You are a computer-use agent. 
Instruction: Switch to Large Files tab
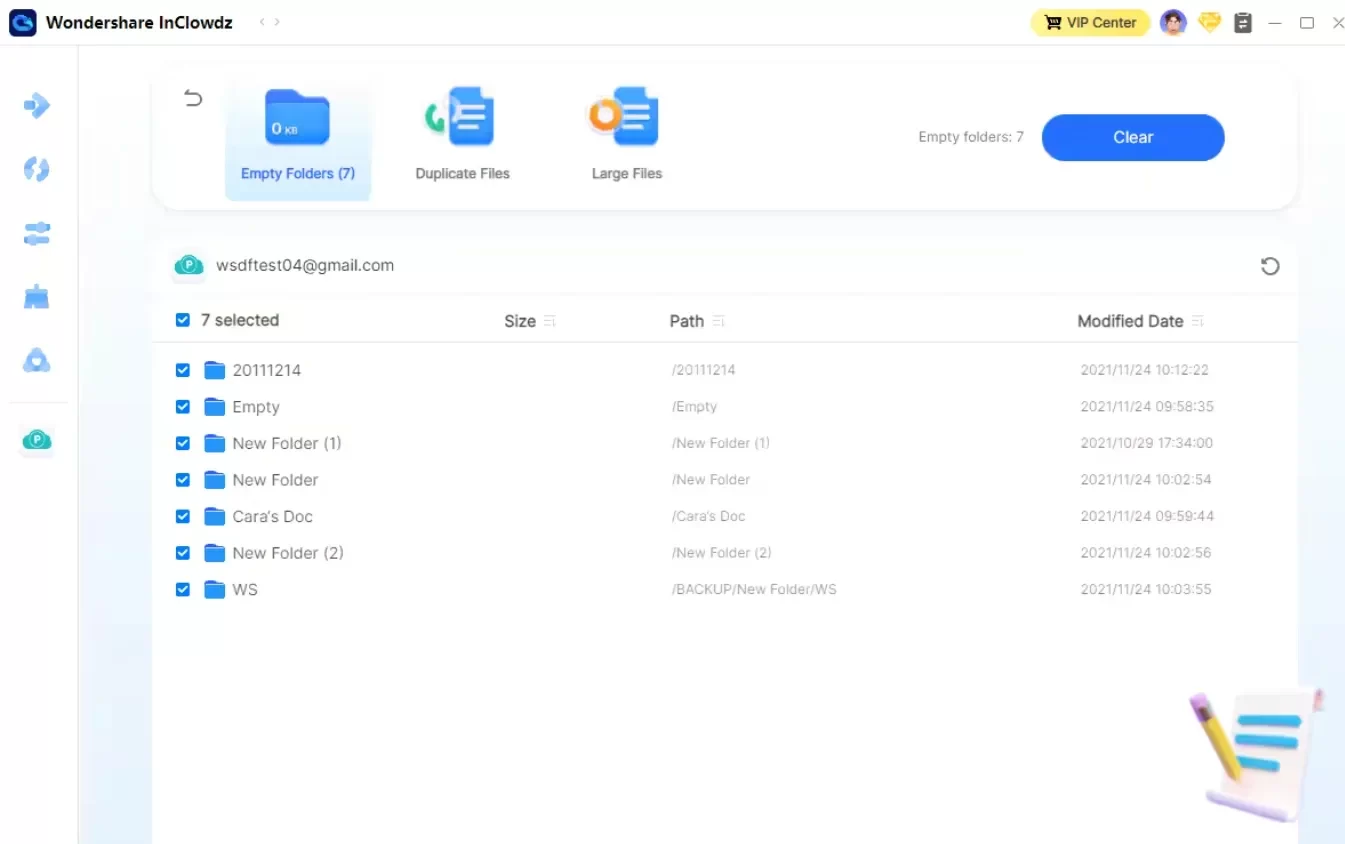626,135
